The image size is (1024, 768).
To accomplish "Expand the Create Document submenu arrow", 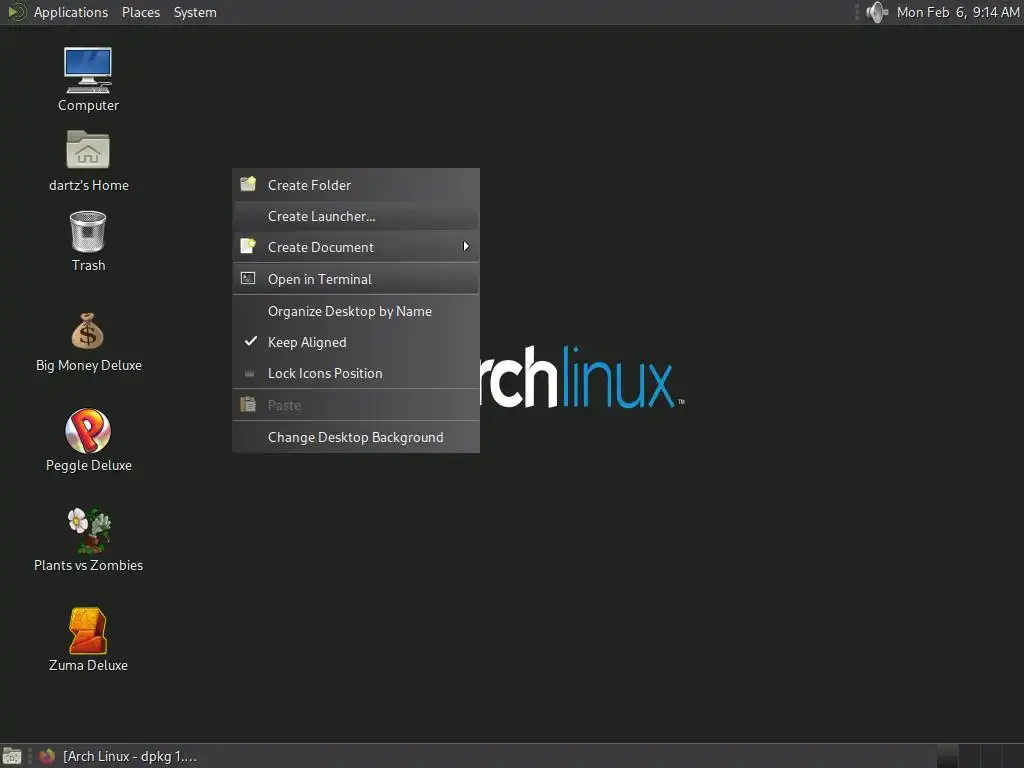I will click(466, 246).
